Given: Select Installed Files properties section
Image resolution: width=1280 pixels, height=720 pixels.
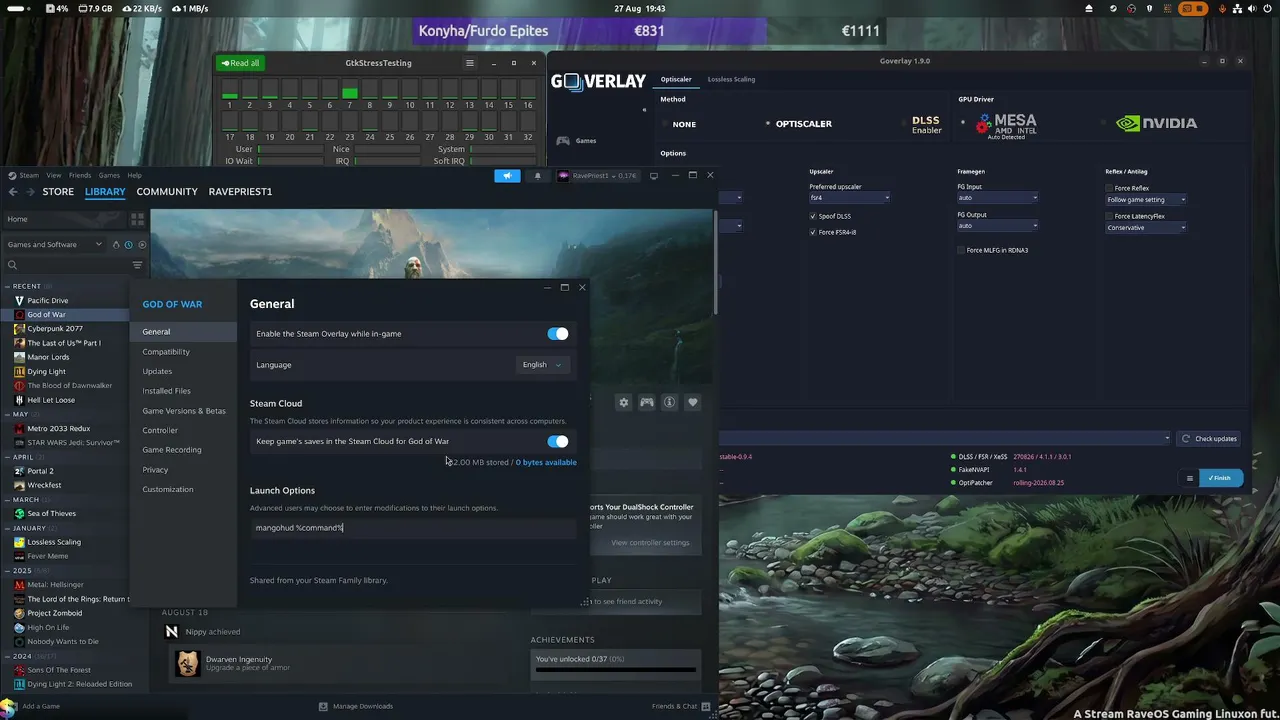Looking at the screenshot, I should (166, 391).
